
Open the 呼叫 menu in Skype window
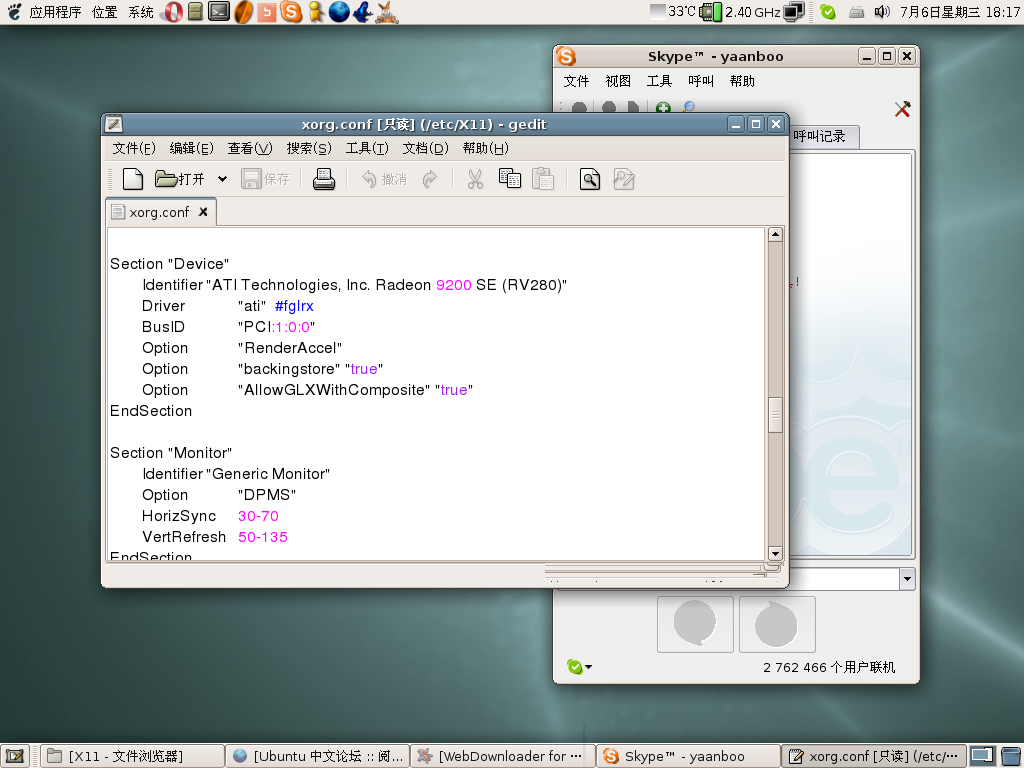pos(701,81)
